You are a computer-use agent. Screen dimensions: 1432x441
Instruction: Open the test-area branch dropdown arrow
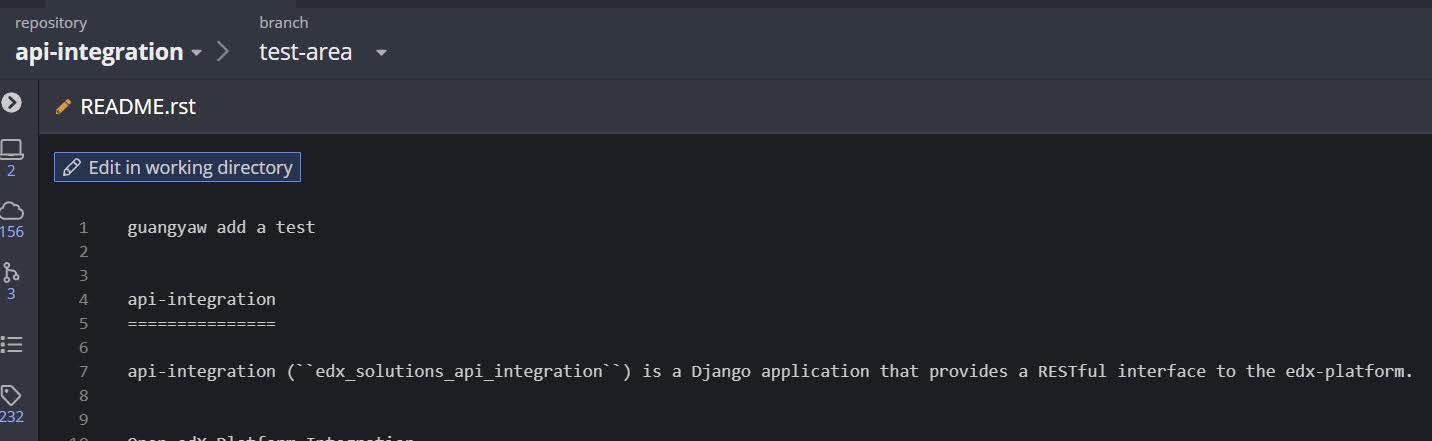point(381,53)
